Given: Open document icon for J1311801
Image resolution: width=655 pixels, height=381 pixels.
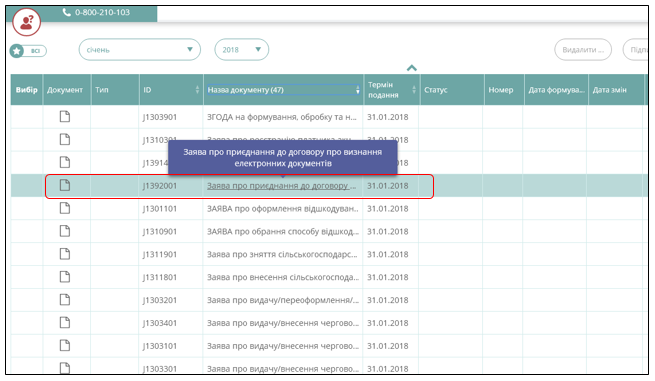Looking at the screenshot, I should 65,277.
